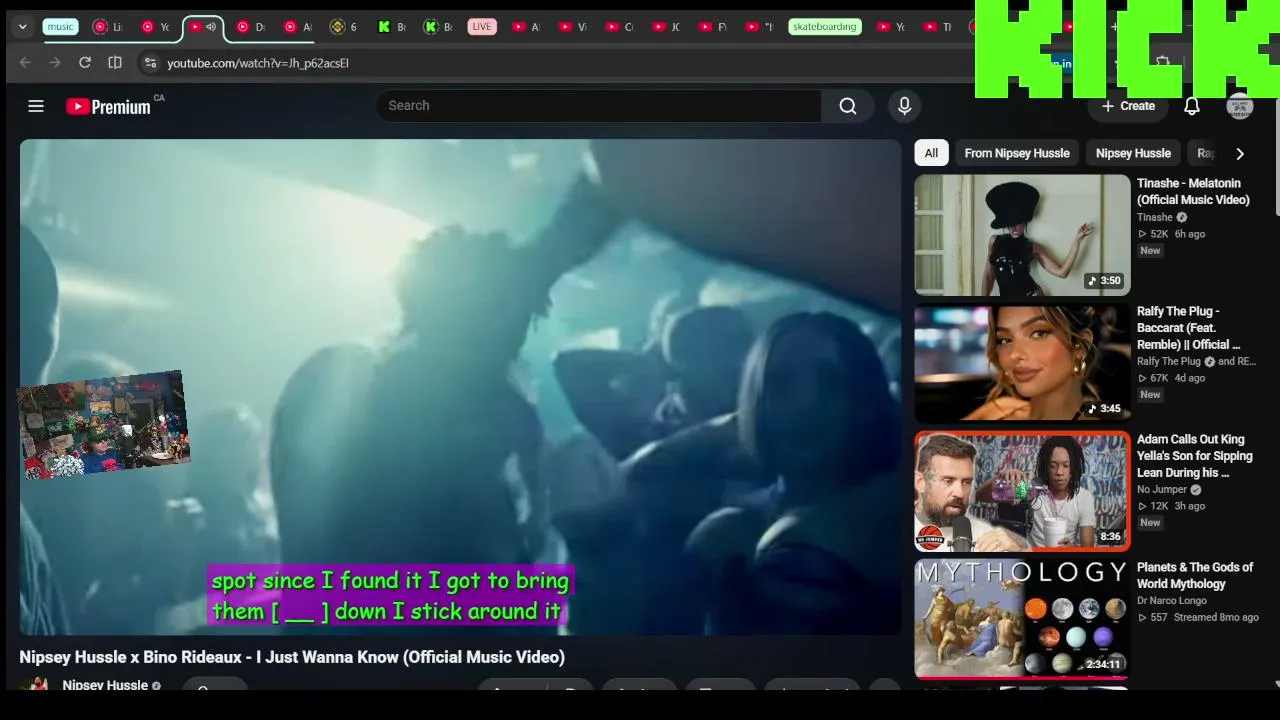Click the green caption text on the video
The height and width of the screenshot is (720, 1280).
[389, 596]
